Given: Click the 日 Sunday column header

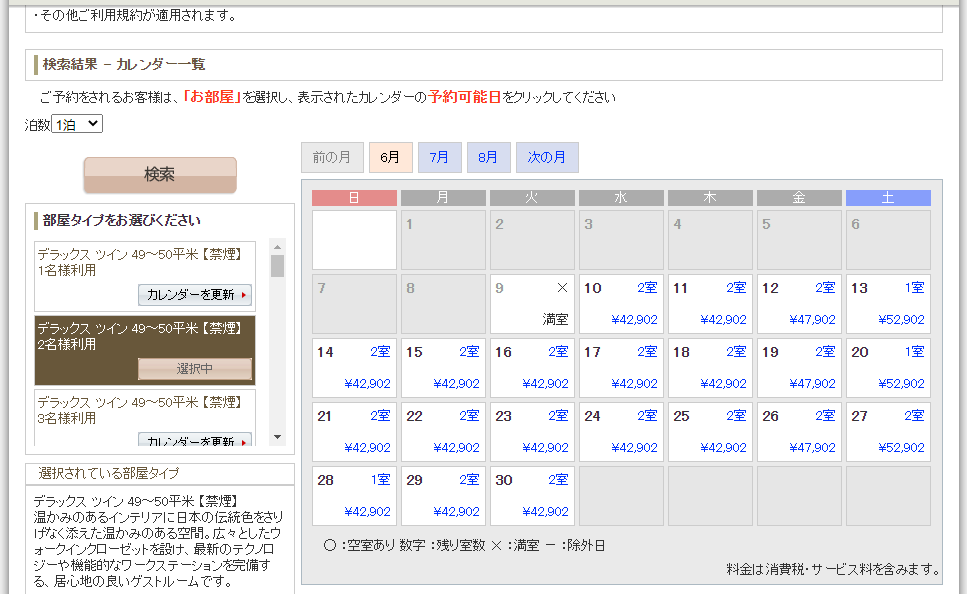Looking at the screenshot, I should pos(354,197).
